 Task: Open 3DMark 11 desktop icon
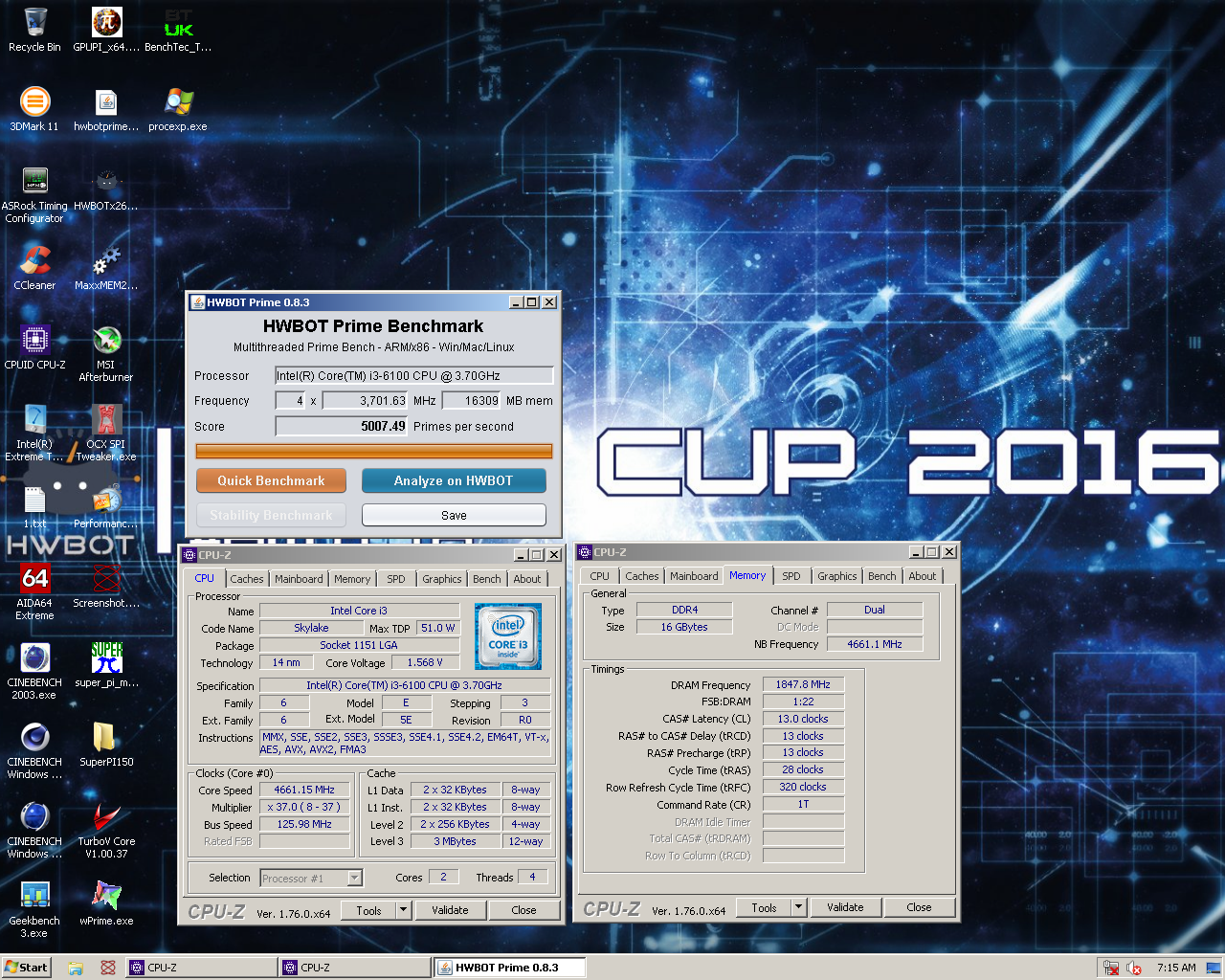[x=34, y=108]
